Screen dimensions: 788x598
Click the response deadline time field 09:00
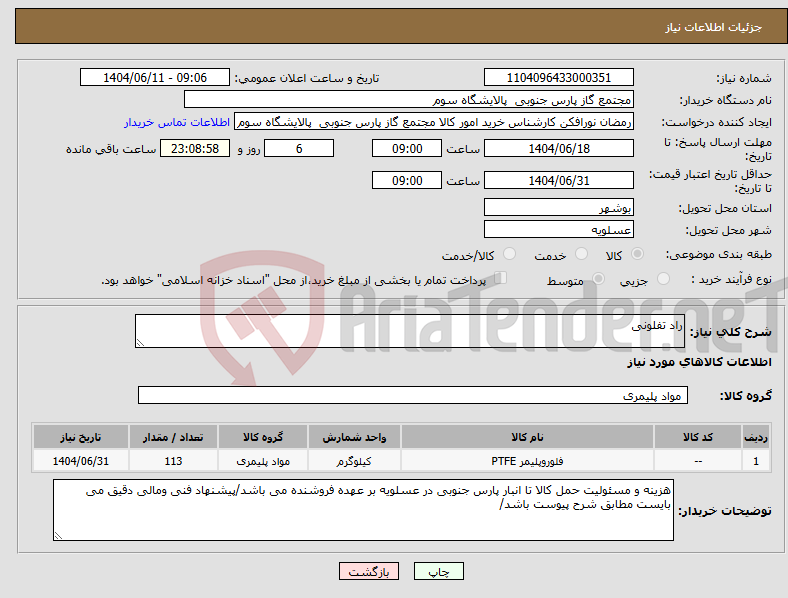tap(407, 149)
